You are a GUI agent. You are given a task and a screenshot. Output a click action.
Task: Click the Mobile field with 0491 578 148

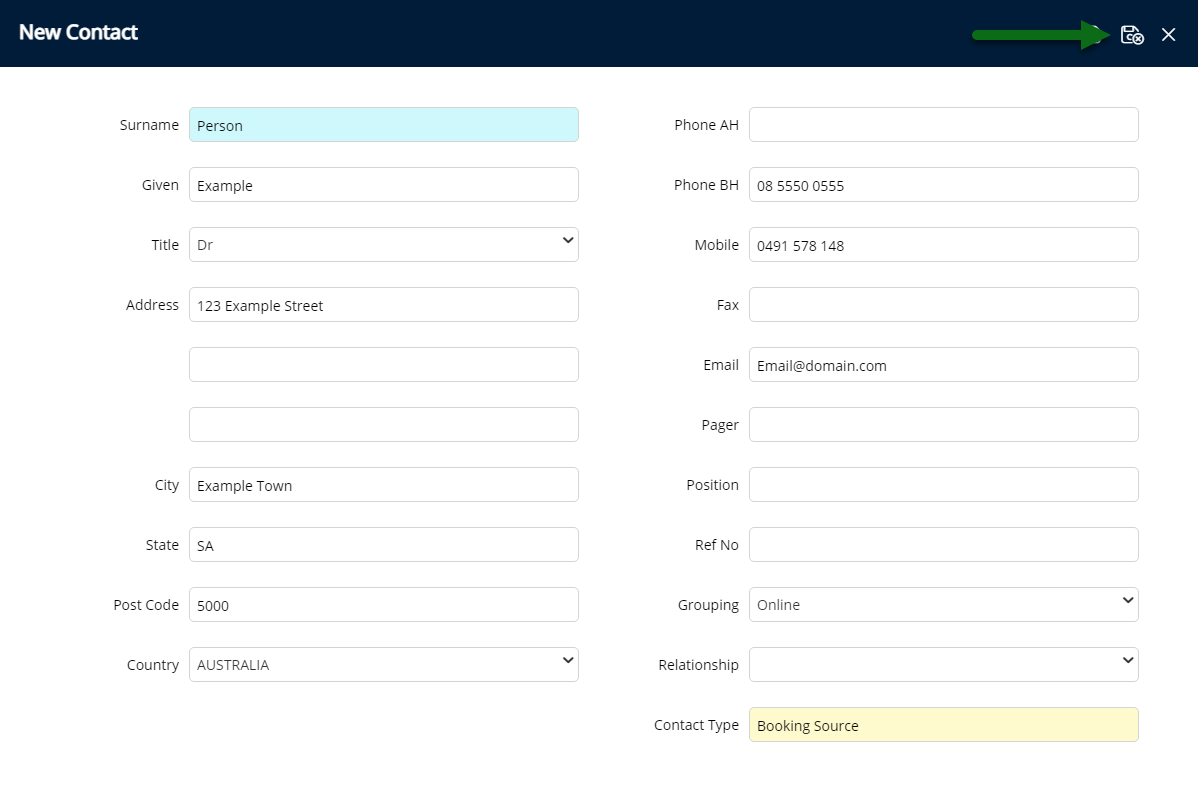tap(944, 245)
